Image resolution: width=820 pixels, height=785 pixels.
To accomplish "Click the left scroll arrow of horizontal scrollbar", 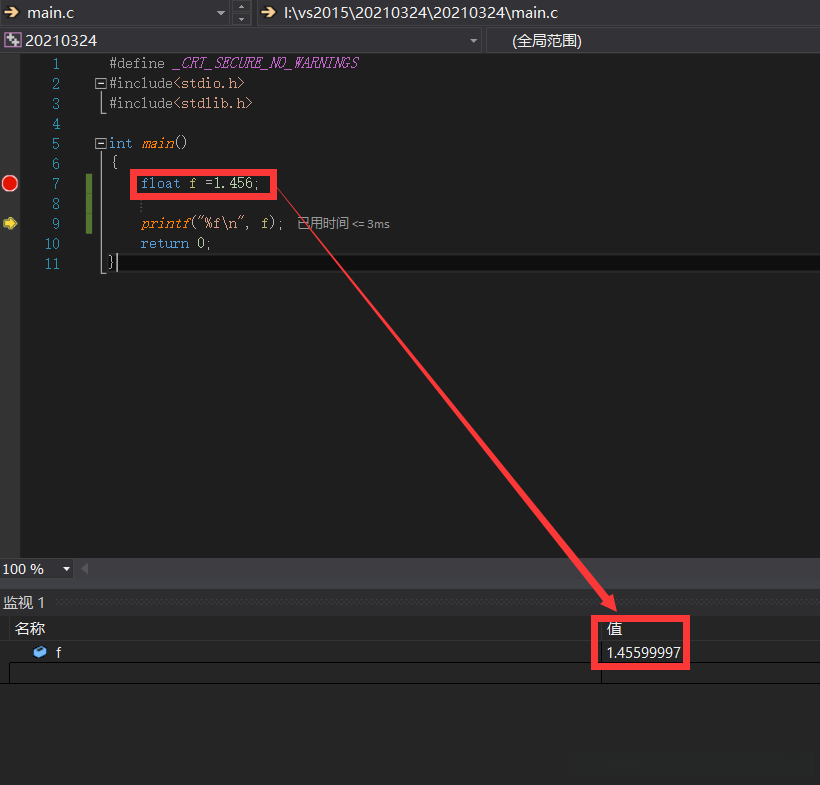I will [85, 568].
